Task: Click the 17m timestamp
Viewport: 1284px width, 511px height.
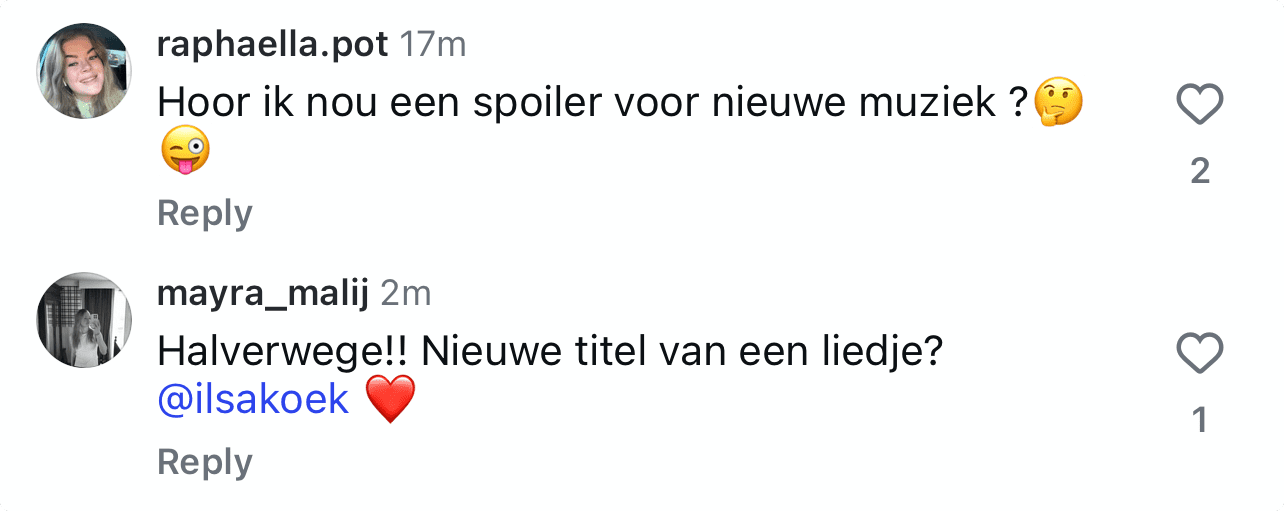Action: (x=432, y=45)
